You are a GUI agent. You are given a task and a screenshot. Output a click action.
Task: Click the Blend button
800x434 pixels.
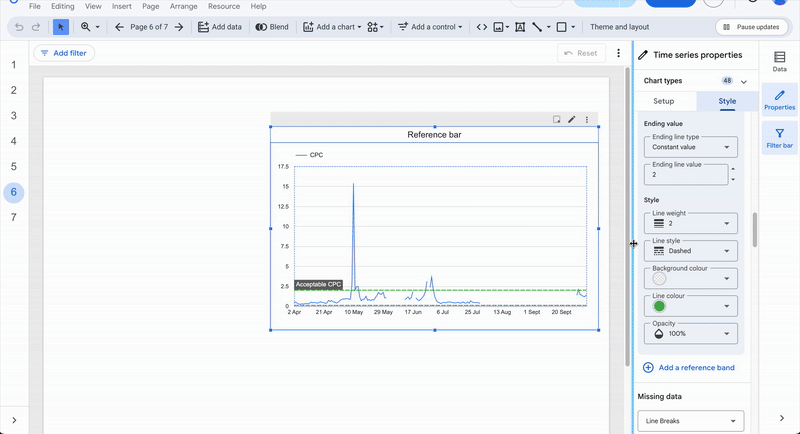pos(272,27)
